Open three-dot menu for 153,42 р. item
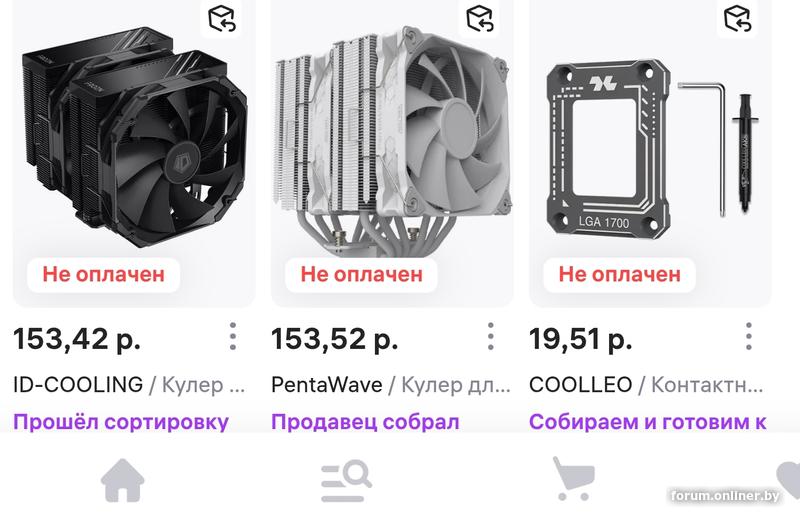The width and height of the screenshot is (800, 517). 233,336
